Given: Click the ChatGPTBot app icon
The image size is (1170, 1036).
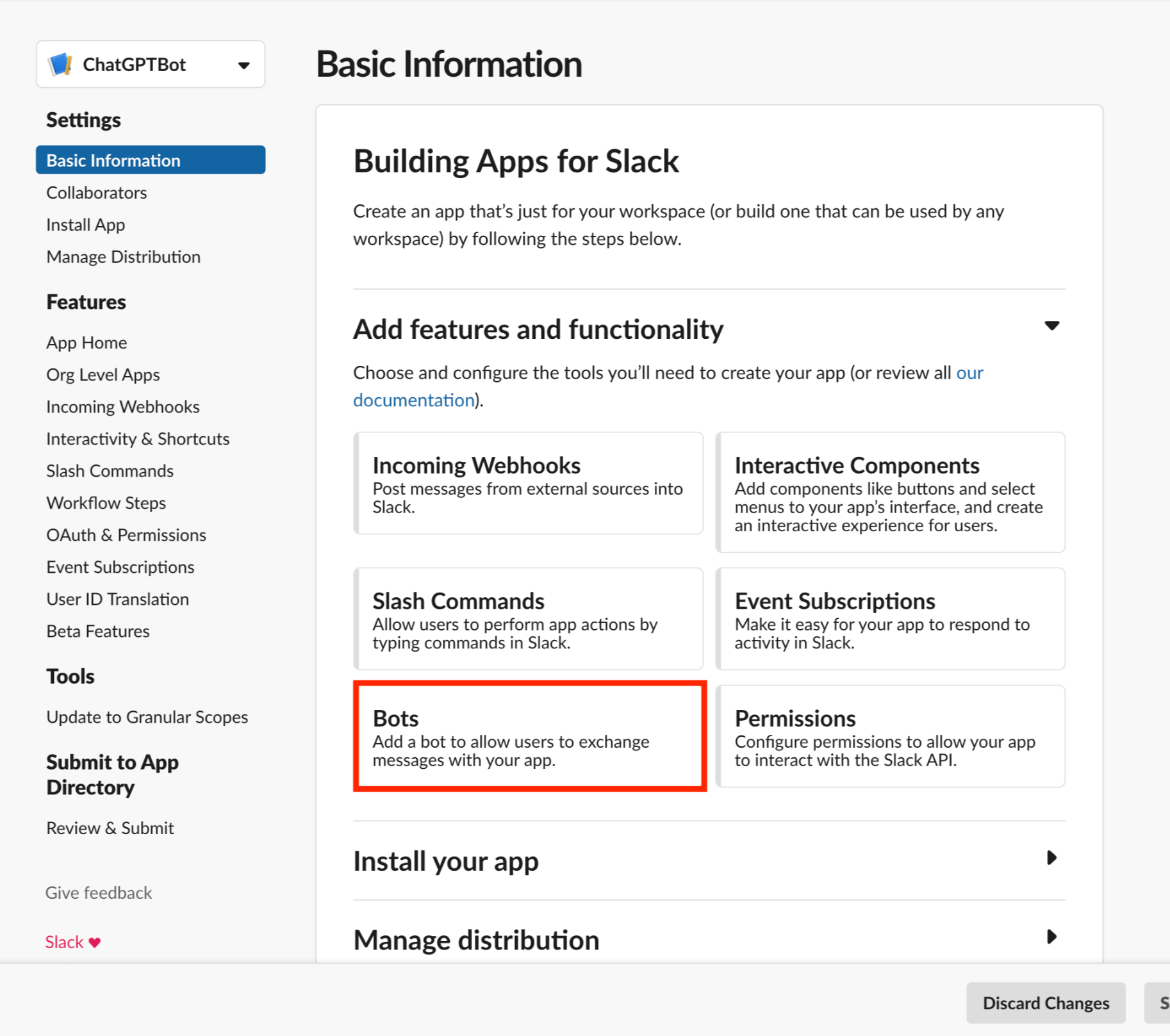Looking at the screenshot, I should click(60, 65).
